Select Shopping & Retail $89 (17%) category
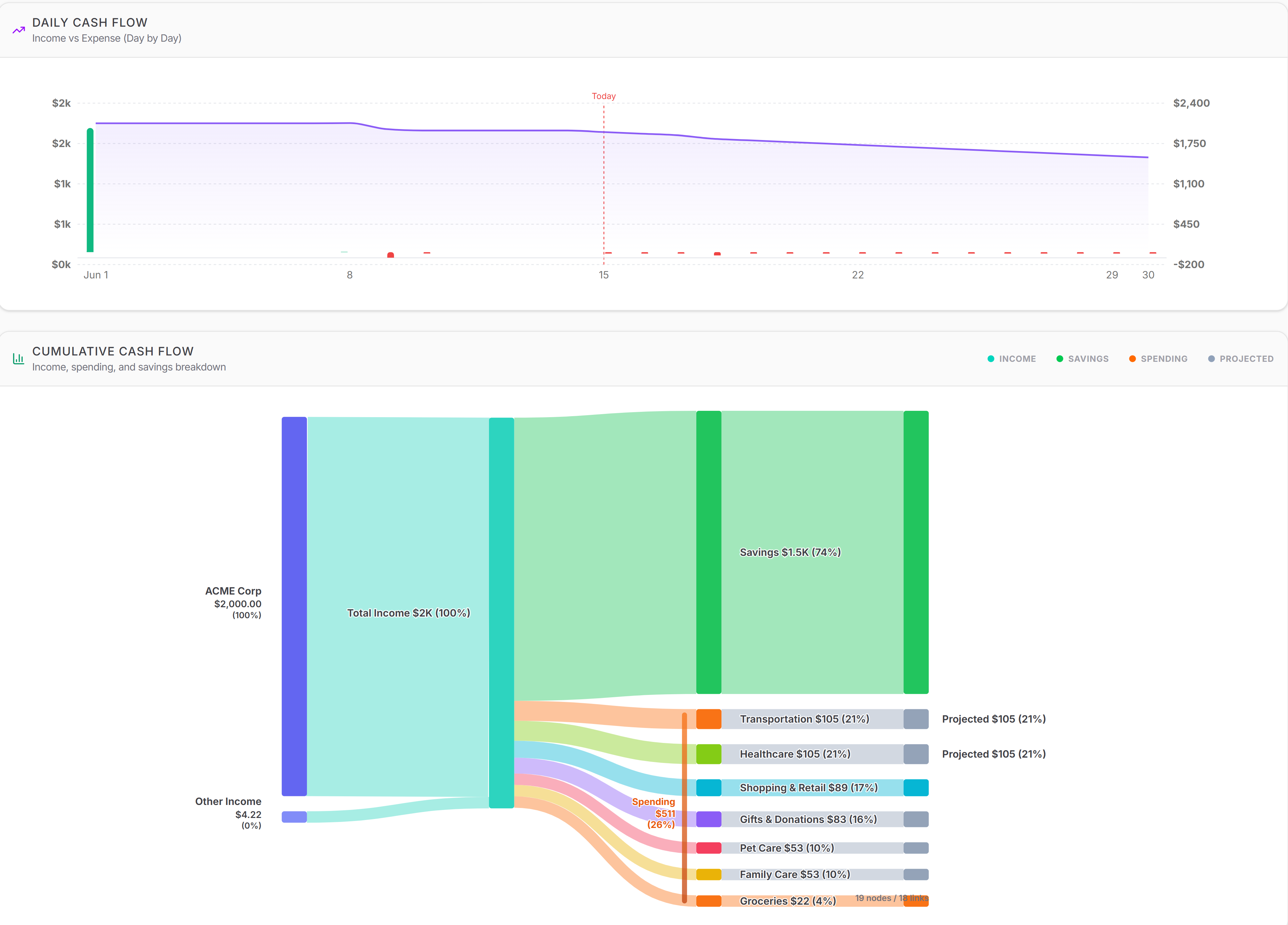Screen dimensions: 1288x925 pyautogui.click(x=809, y=788)
